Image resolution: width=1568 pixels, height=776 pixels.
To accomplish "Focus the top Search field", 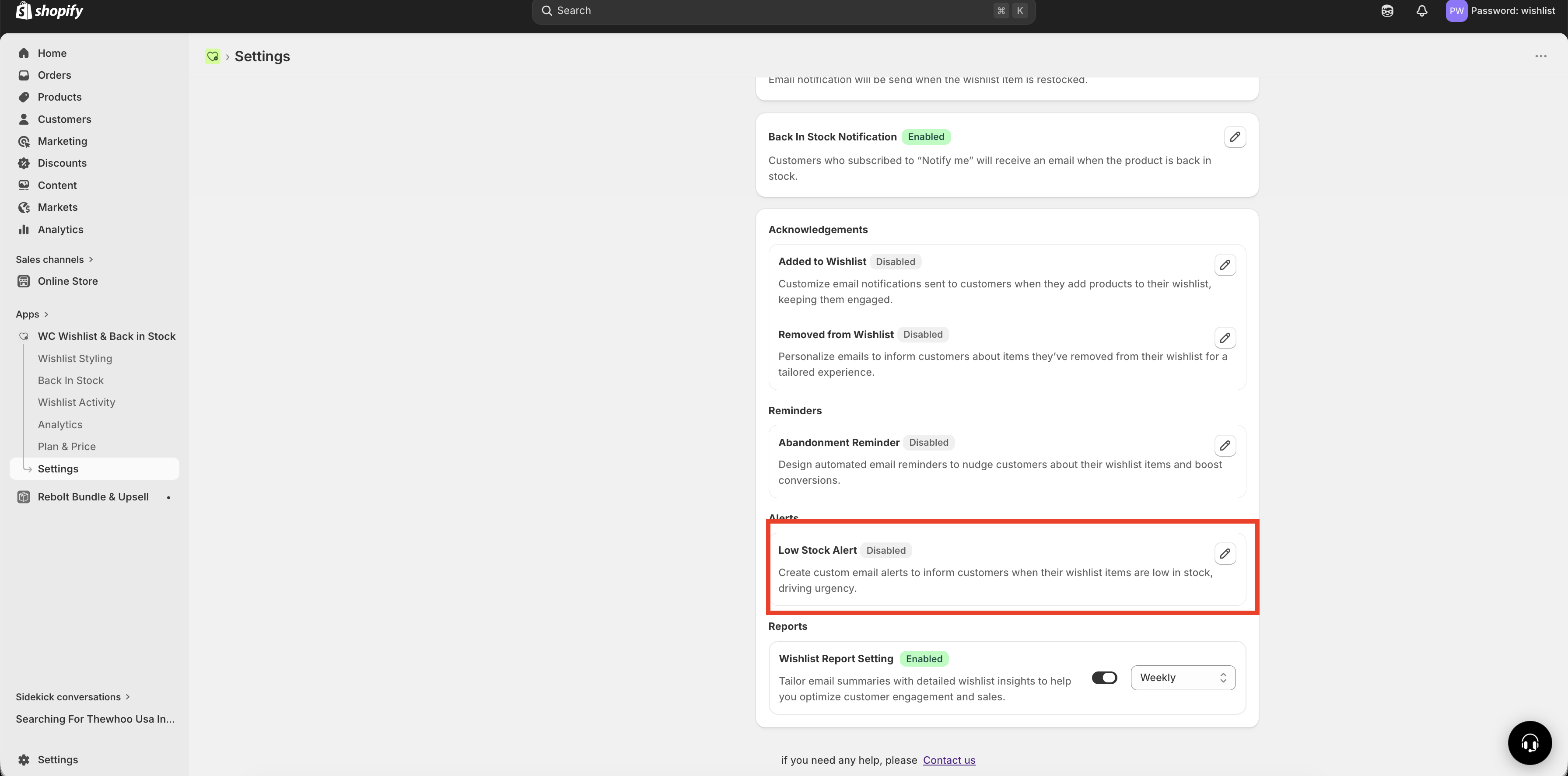I will pyautogui.click(x=784, y=11).
